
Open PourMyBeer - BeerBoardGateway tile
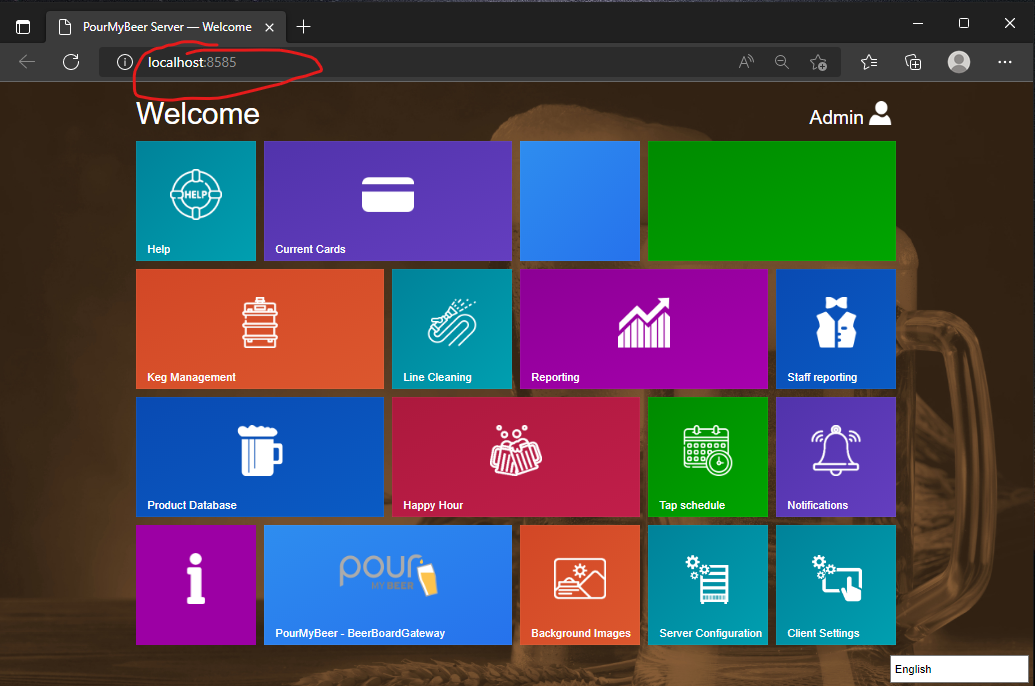(x=387, y=585)
